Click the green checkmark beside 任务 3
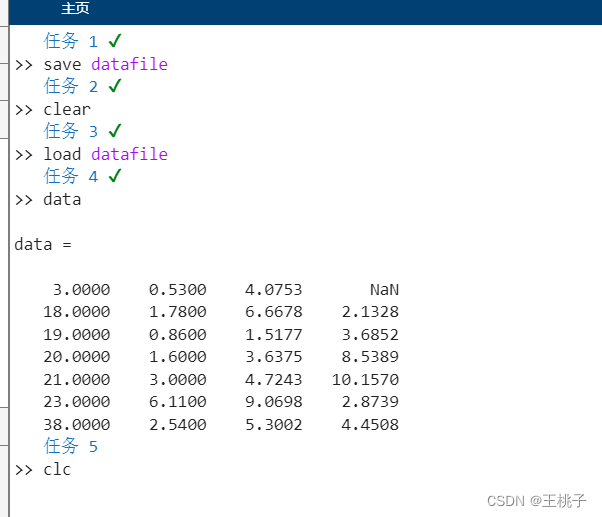Image resolution: width=602 pixels, height=517 pixels. pyautogui.click(x=115, y=130)
